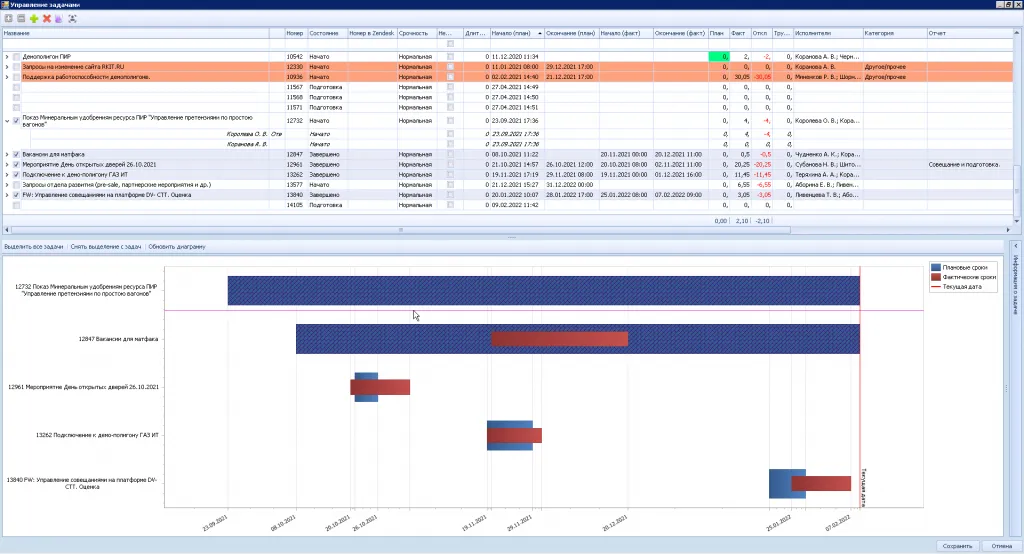The height and width of the screenshot is (554, 1024).
Task: Delete task using the red X icon
Action: 47,19
